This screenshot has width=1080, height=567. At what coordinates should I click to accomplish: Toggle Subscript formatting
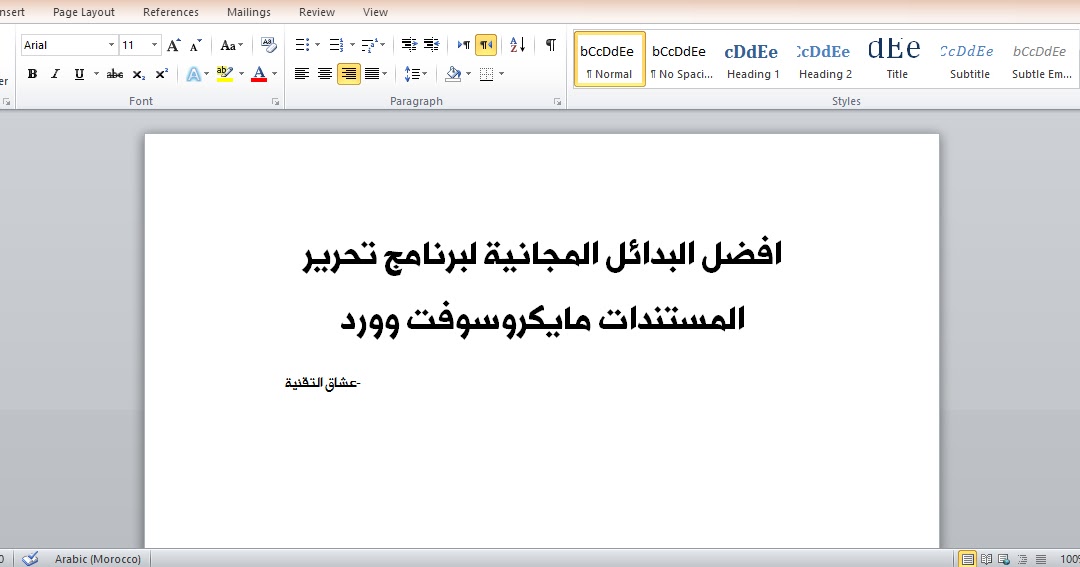point(139,74)
